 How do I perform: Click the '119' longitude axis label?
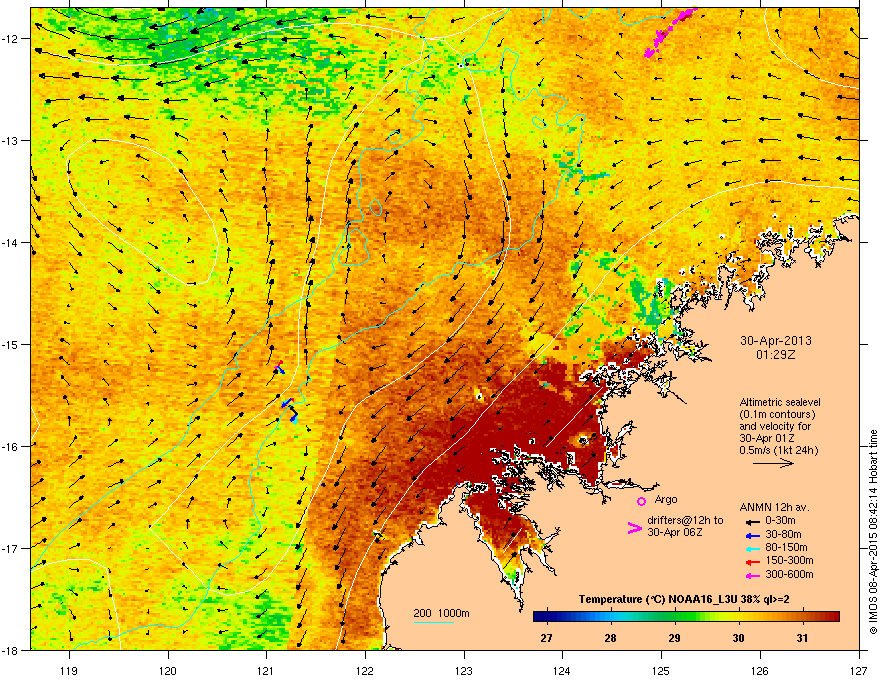[69, 670]
